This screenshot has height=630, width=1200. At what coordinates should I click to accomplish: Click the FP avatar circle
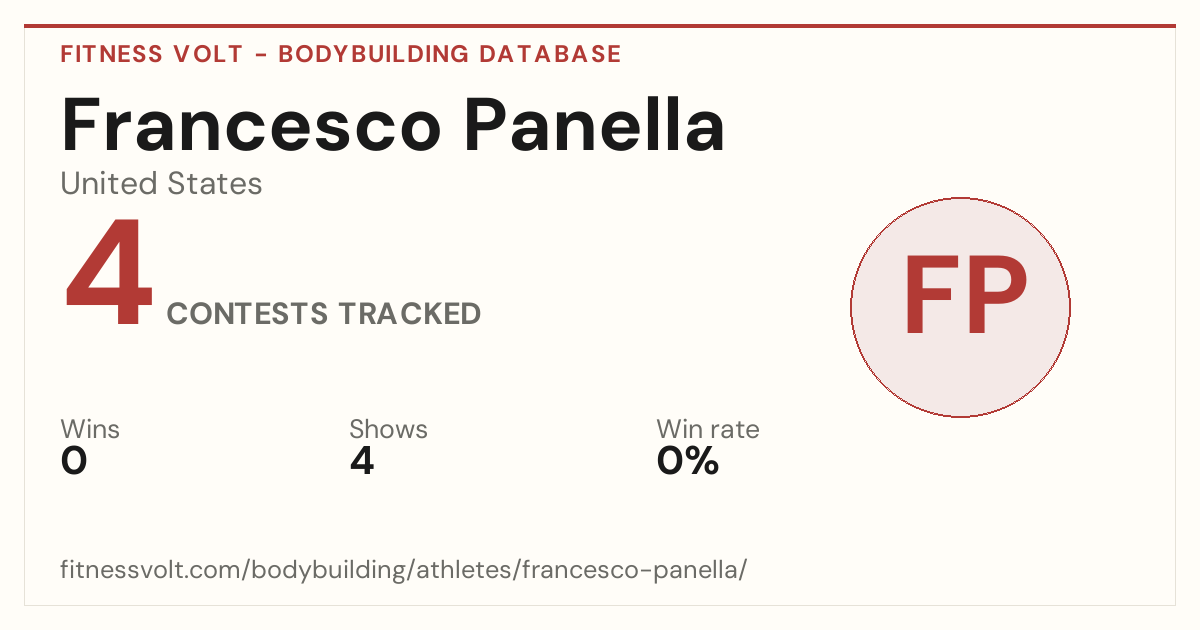point(960,307)
